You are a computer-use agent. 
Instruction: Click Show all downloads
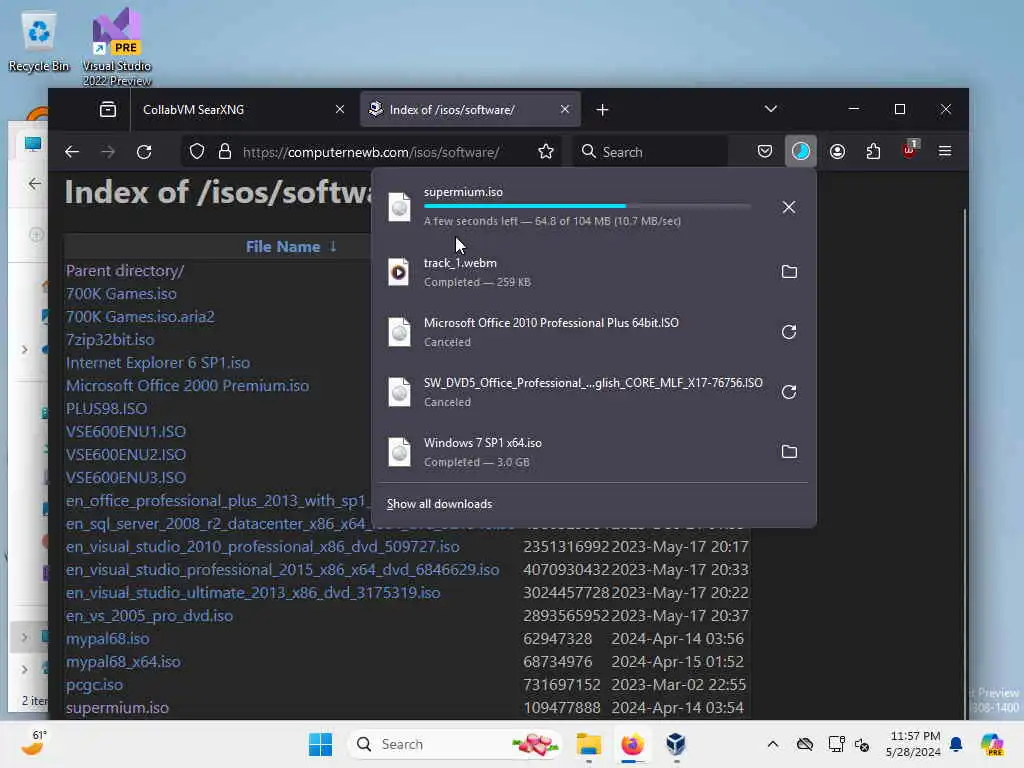(x=439, y=504)
